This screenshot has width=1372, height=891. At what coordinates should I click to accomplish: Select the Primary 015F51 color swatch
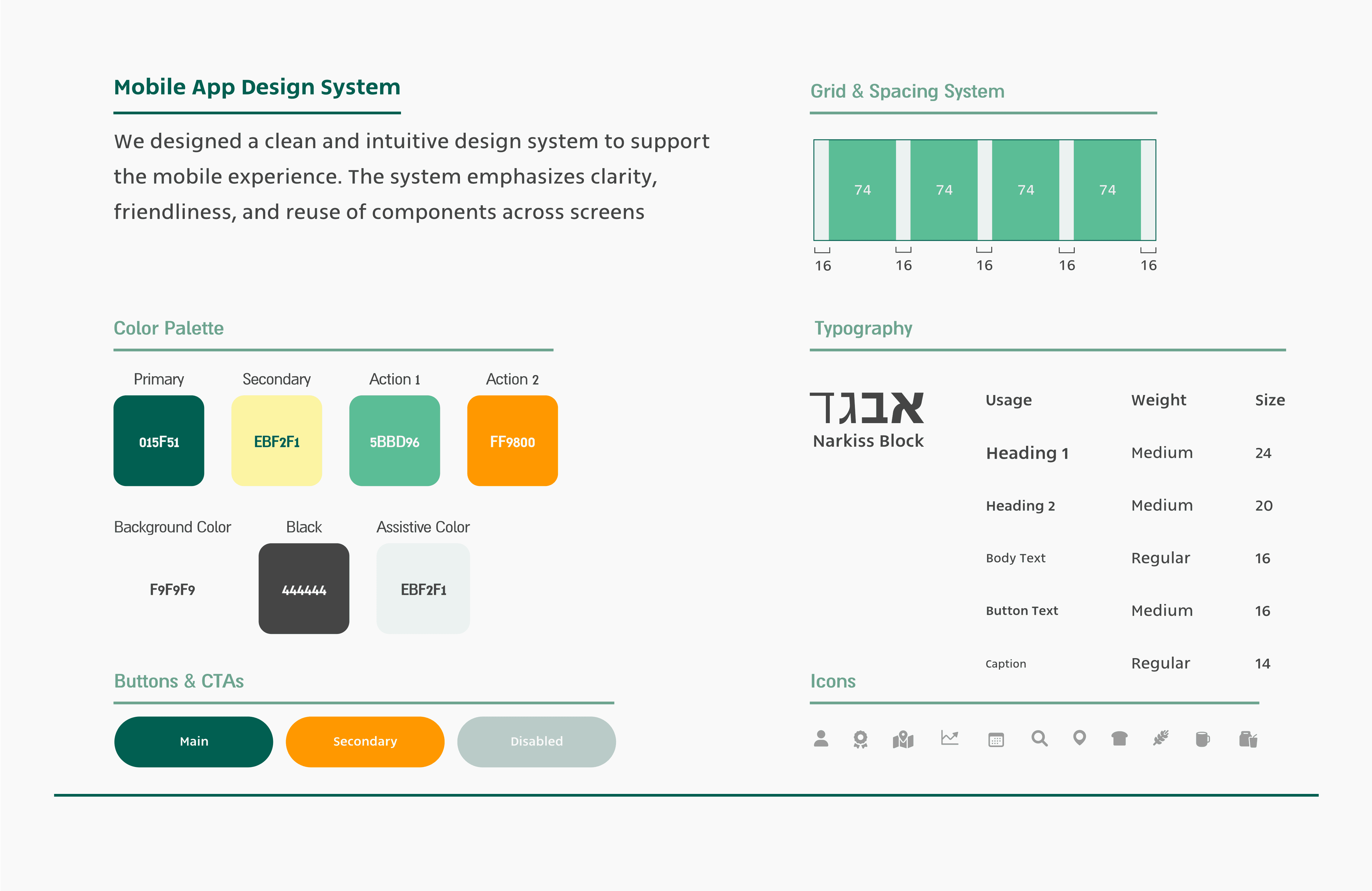(158, 441)
